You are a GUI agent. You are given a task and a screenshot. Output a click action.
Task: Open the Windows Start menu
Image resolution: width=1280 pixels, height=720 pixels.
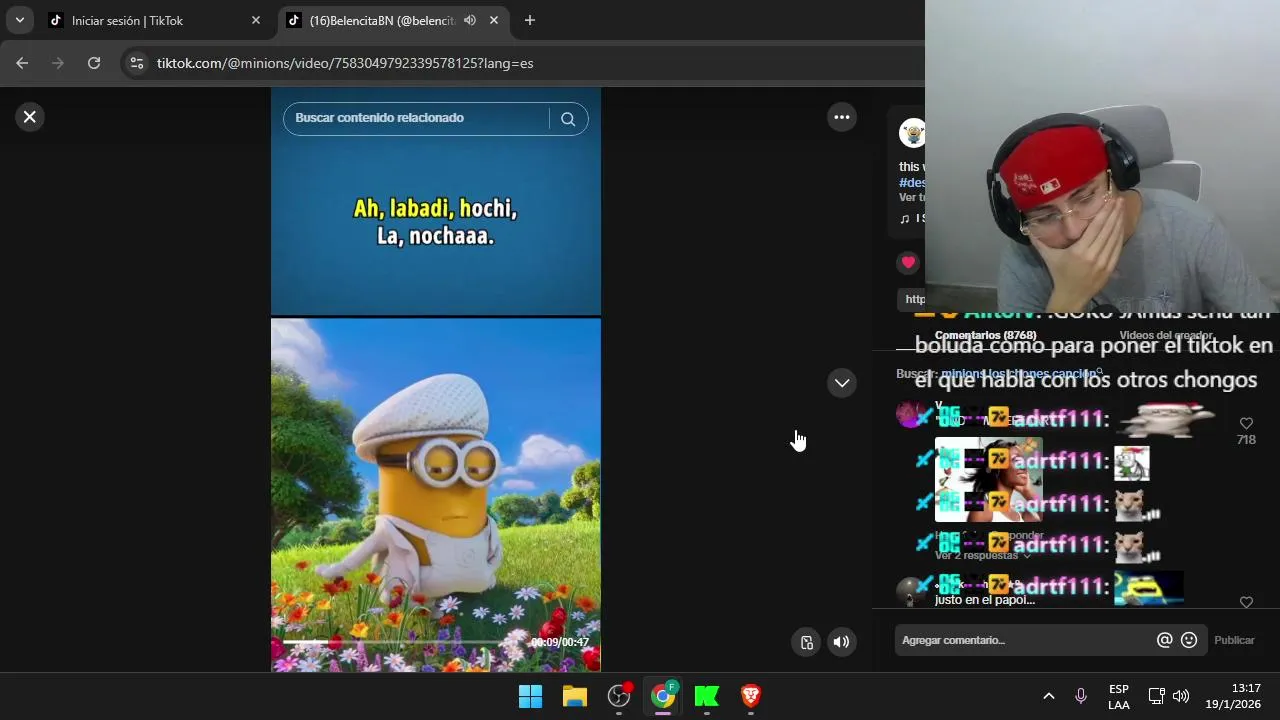tap(530, 696)
